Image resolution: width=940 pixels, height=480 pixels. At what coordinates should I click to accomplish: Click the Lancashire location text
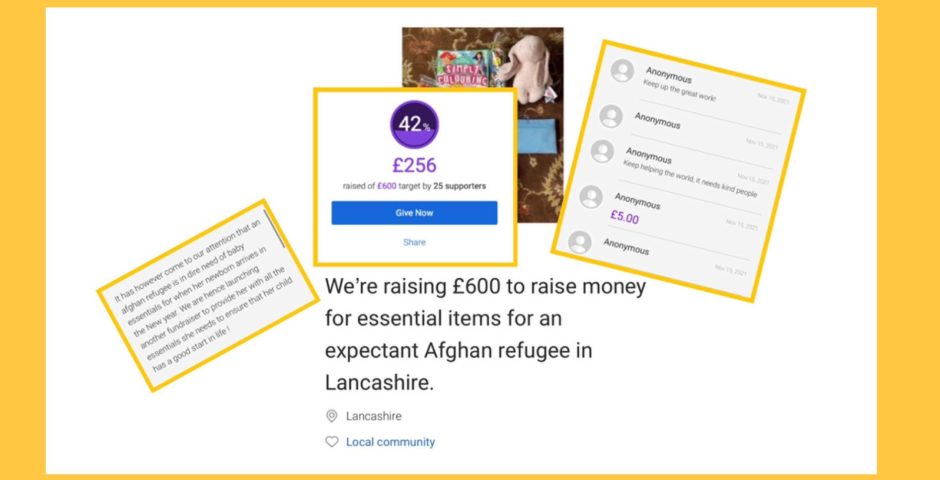click(373, 416)
